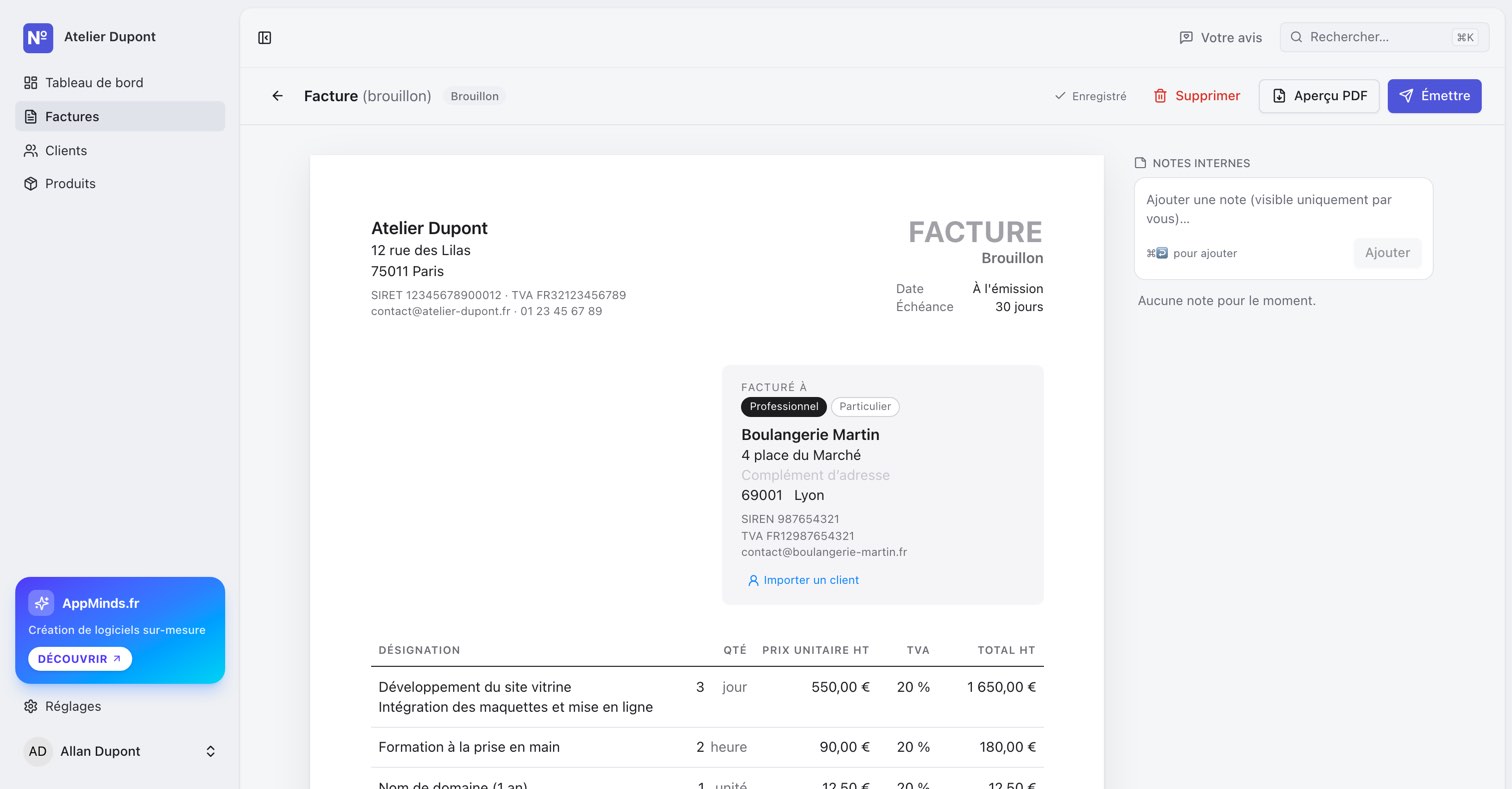The width and height of the screenshot is (1512, 789).
Task: Click the AD user avatar
Action: [38, 751]
